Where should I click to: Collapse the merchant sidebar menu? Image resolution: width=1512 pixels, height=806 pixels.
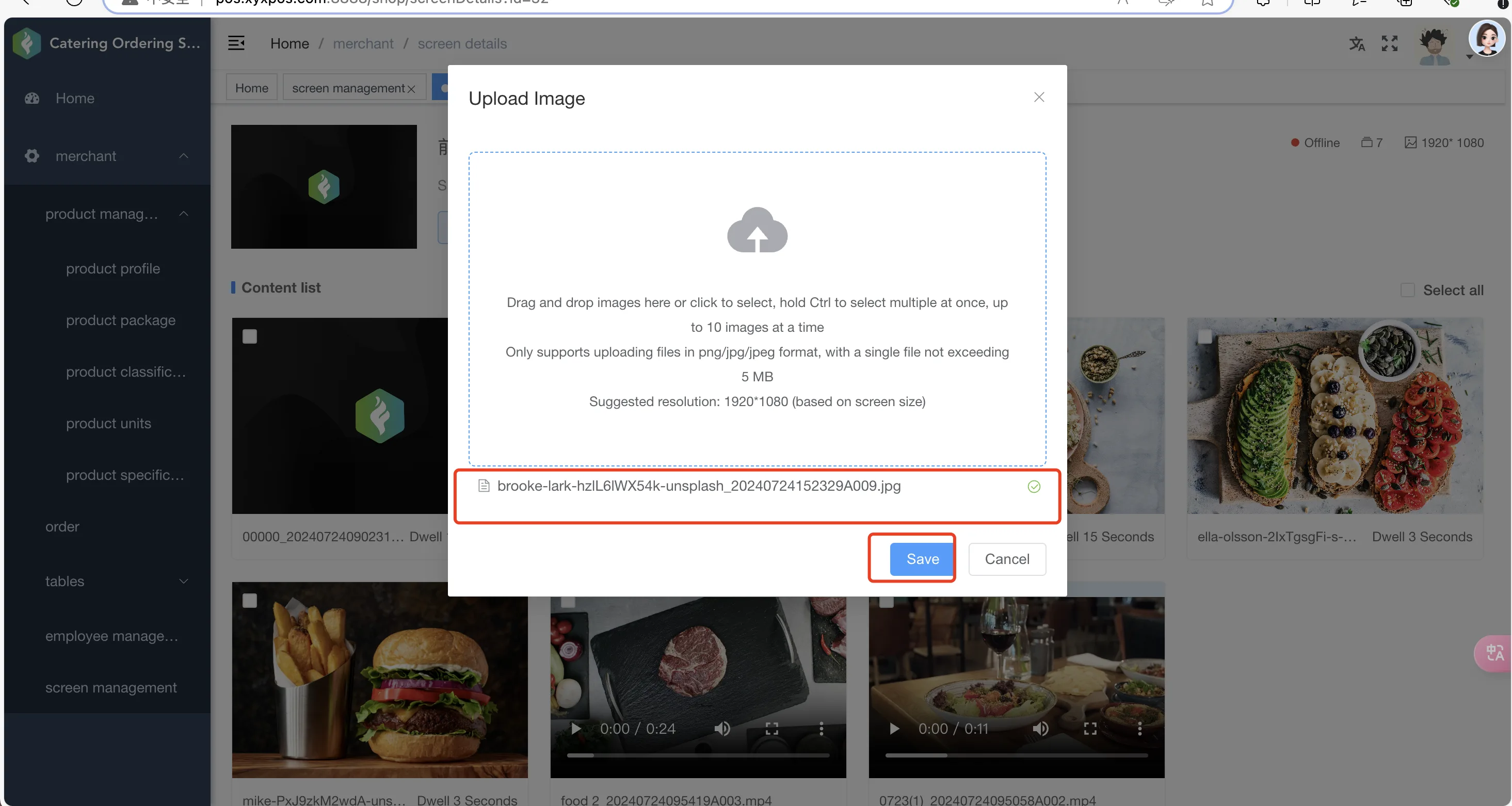click(x=184, y=156)
